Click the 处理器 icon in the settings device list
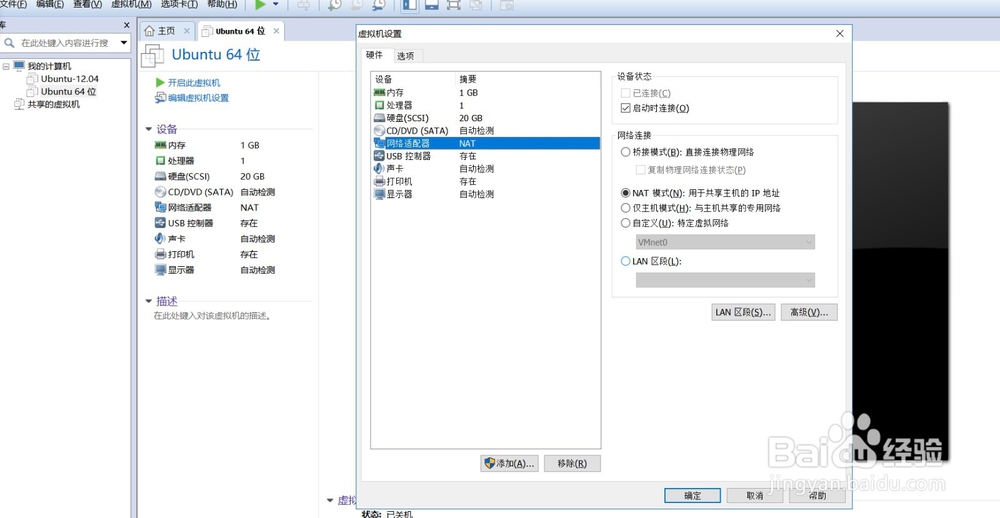This screenshot has width=1000, height=518. point(379,105)
